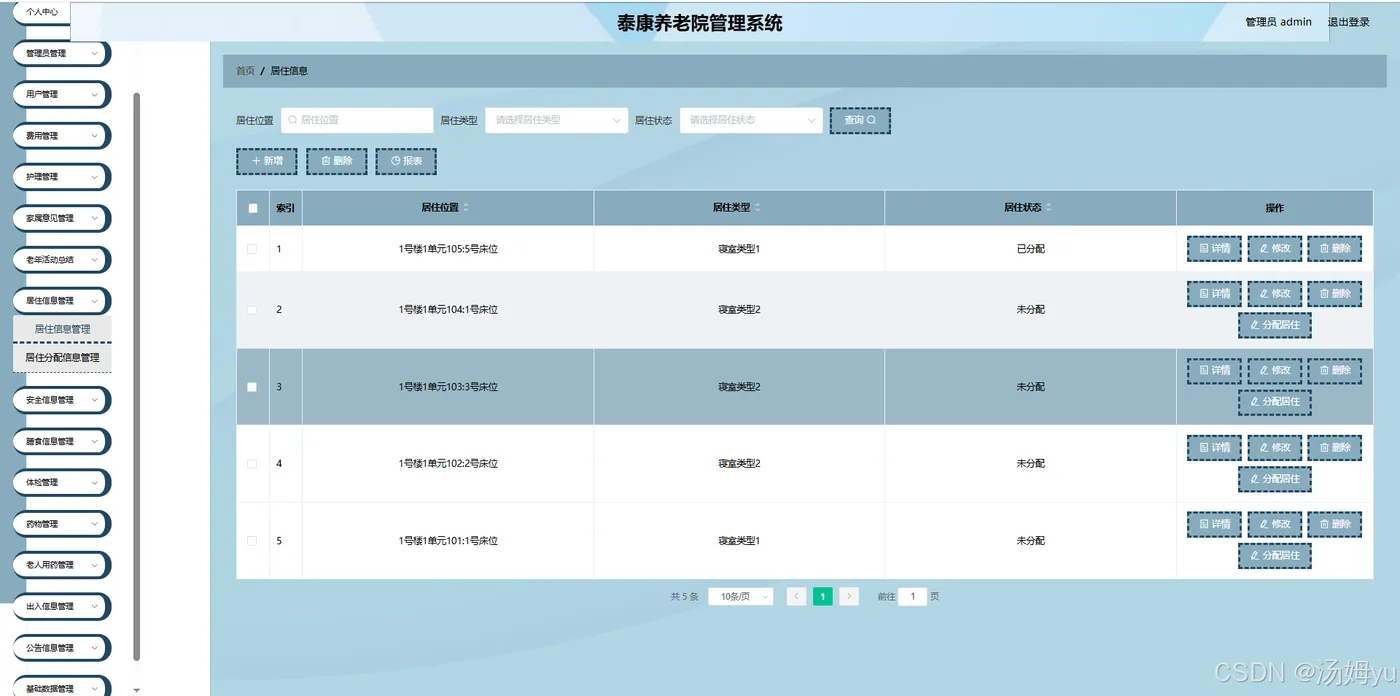
Task: Click the 查询 search button
Action: [x=860, y=120]
